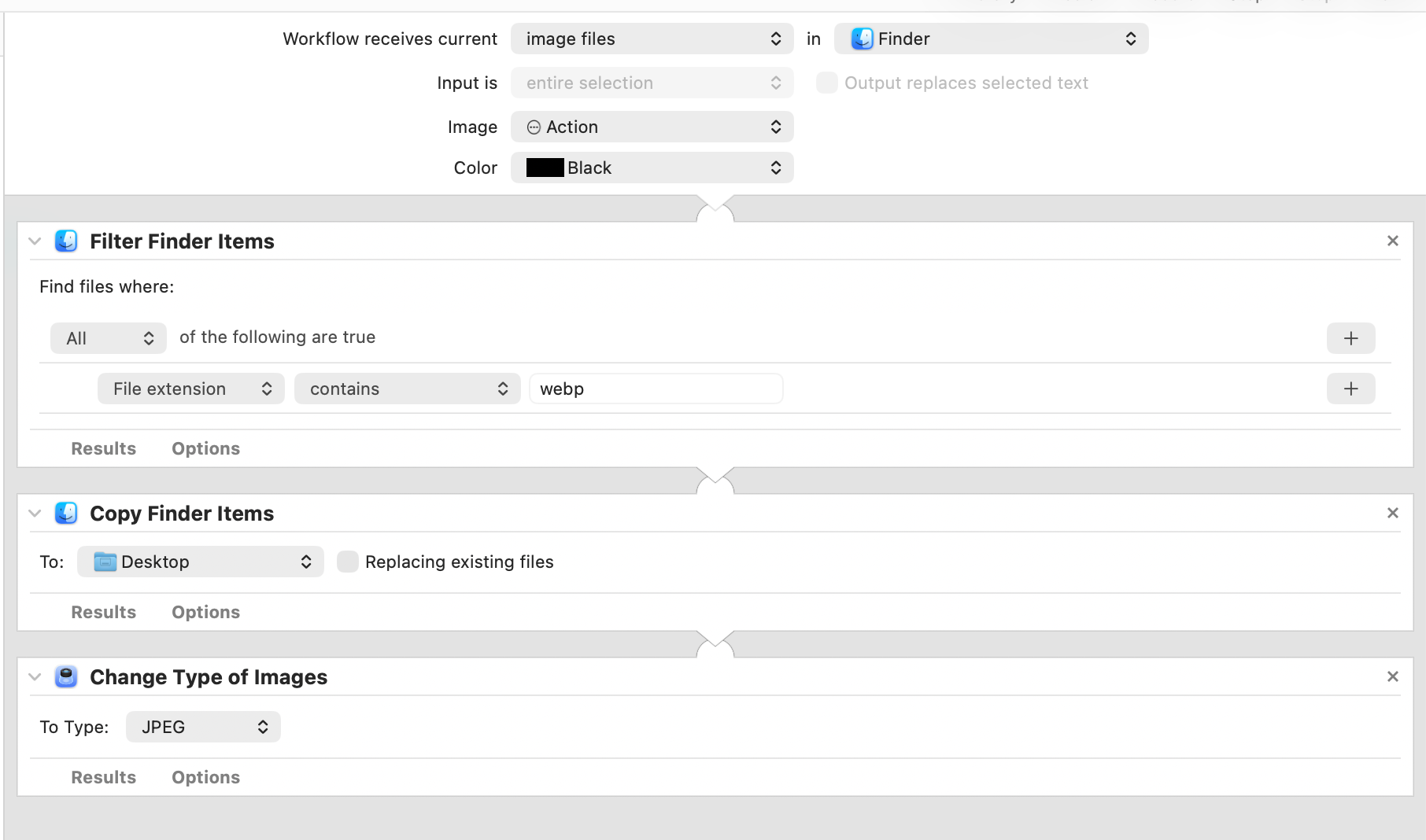Open the entire selection dropdown
This screenshot has height=840, width=1426.
point(652,83)
